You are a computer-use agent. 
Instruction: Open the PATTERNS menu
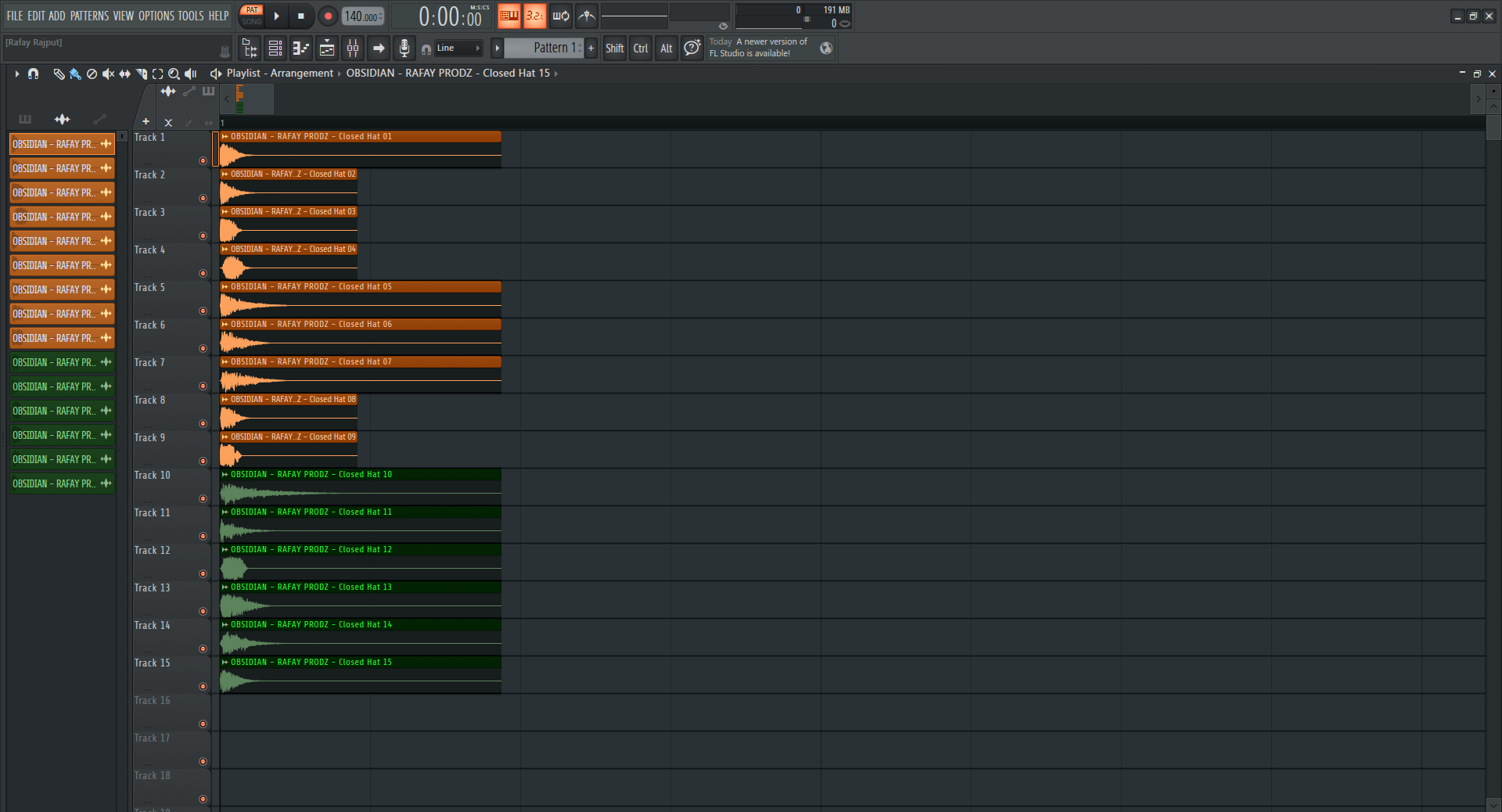(x=89, y=16)
